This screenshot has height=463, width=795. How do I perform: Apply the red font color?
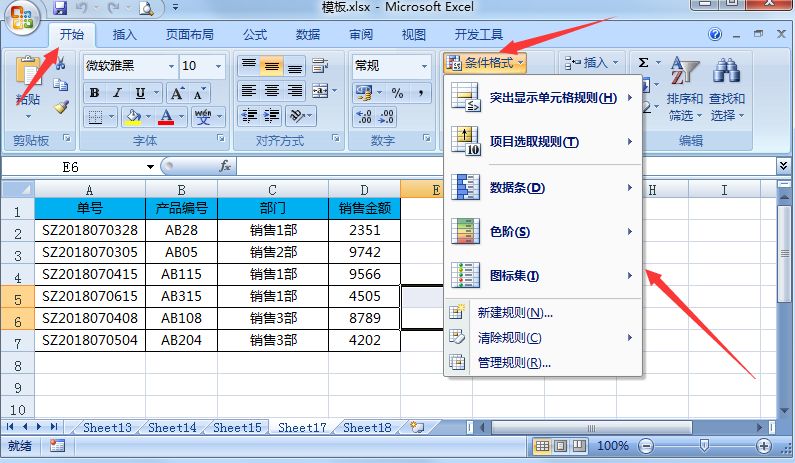(x=166, y=117)
